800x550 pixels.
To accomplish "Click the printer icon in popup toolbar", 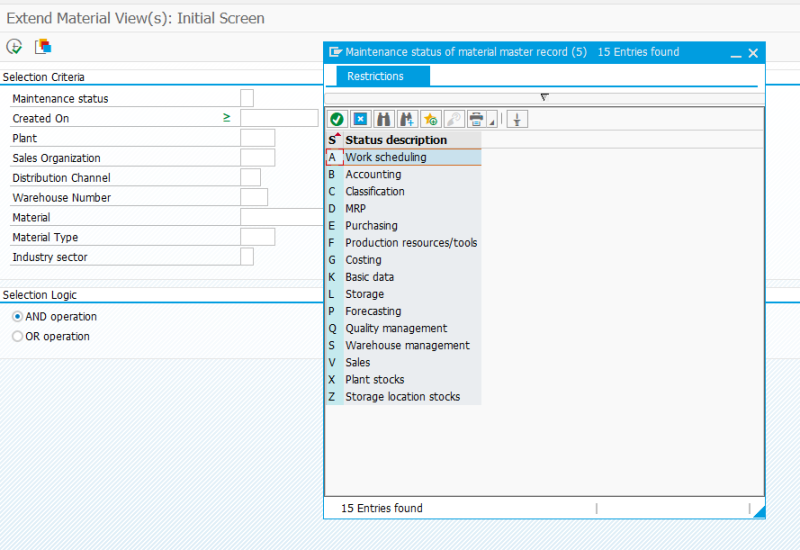I will [x=477, y=119].
